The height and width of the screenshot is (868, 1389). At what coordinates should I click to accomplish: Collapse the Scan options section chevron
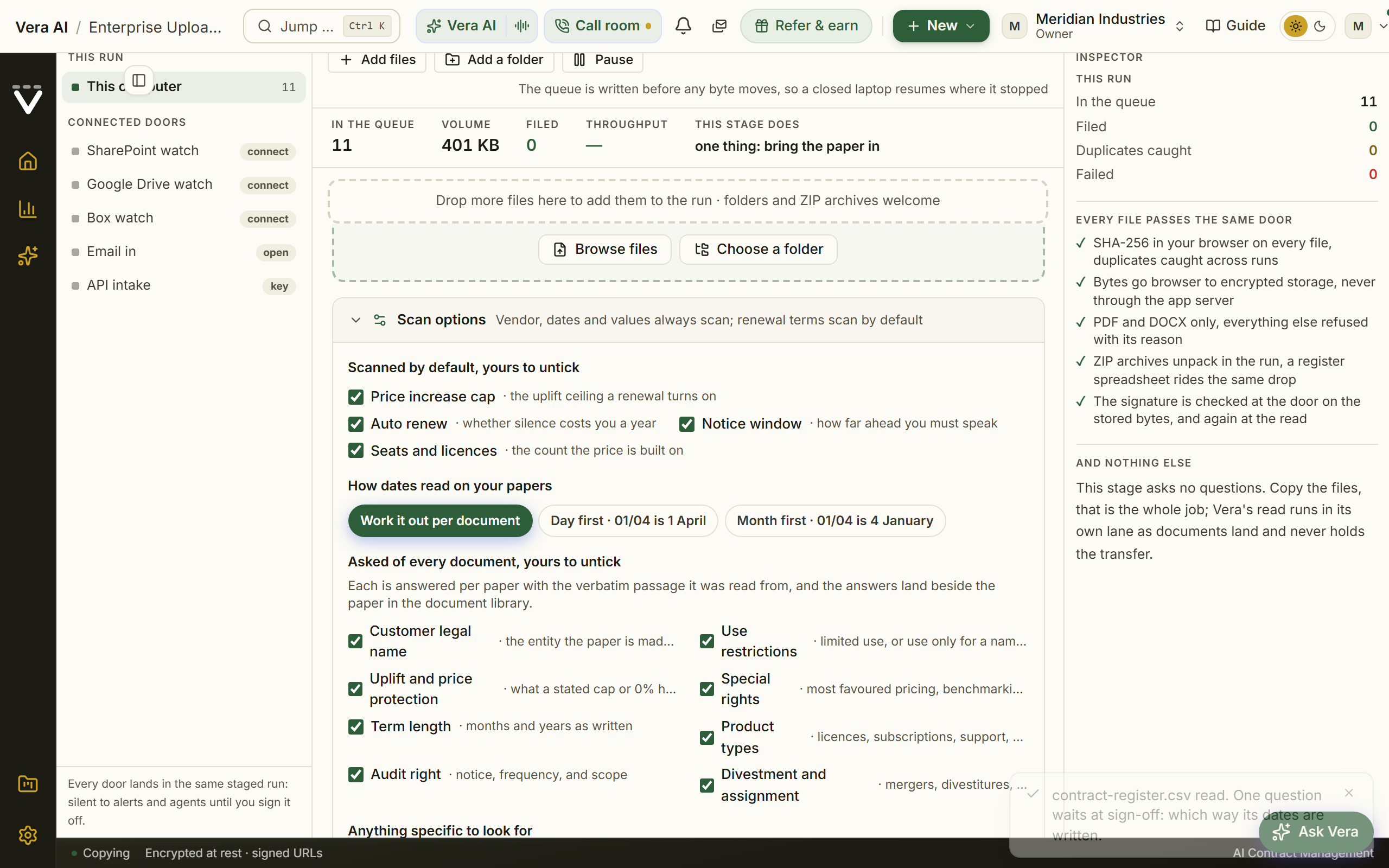[356, 320]
